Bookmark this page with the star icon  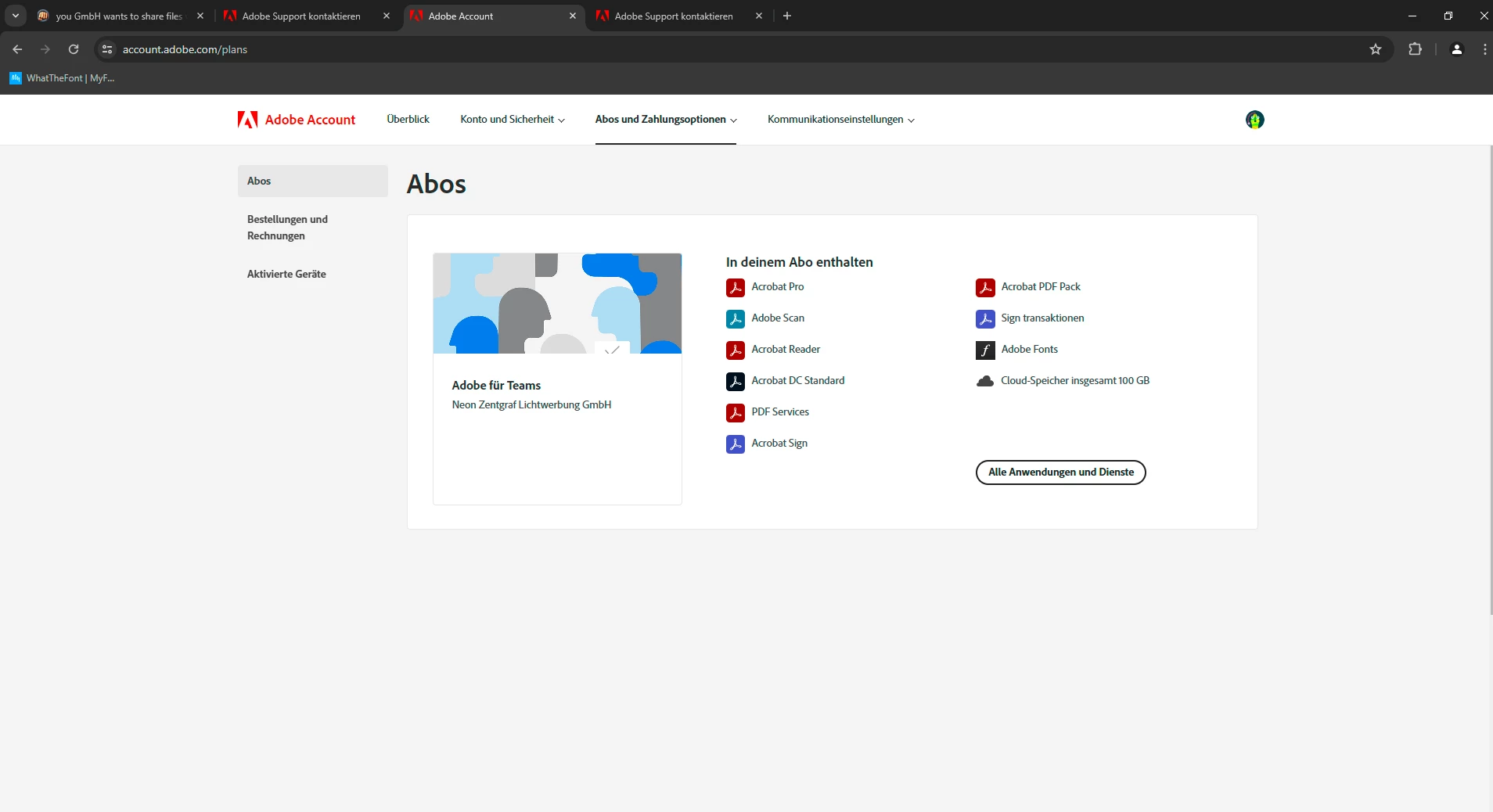[1376, 49]
